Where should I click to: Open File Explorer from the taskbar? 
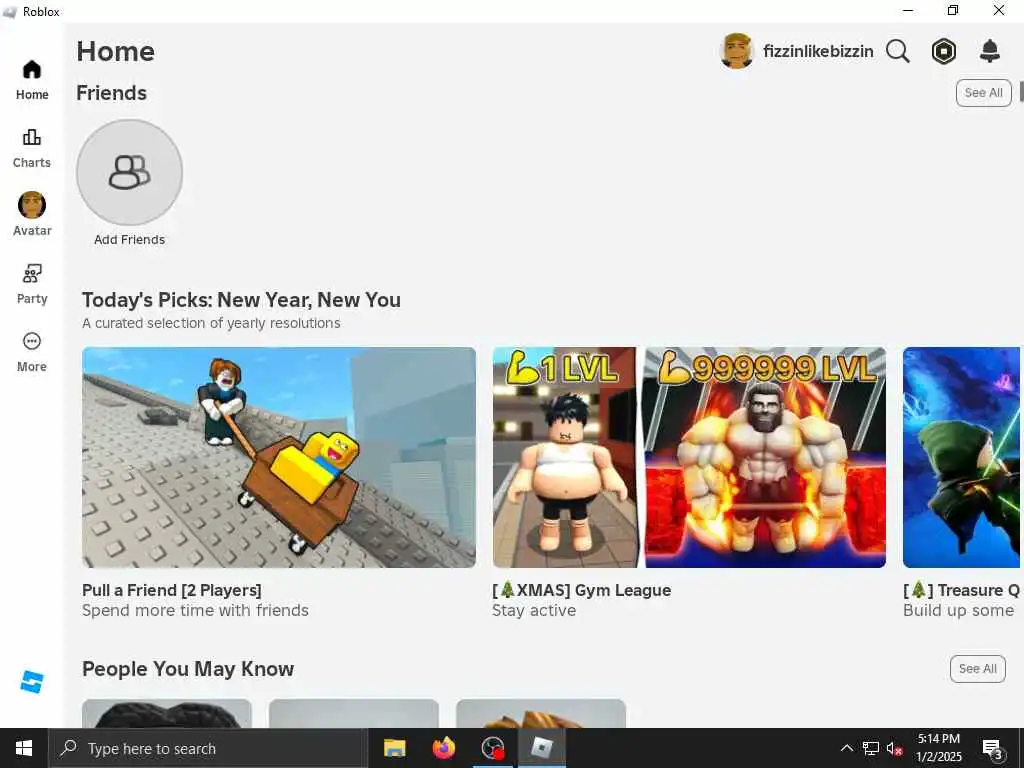click(394, 748)
